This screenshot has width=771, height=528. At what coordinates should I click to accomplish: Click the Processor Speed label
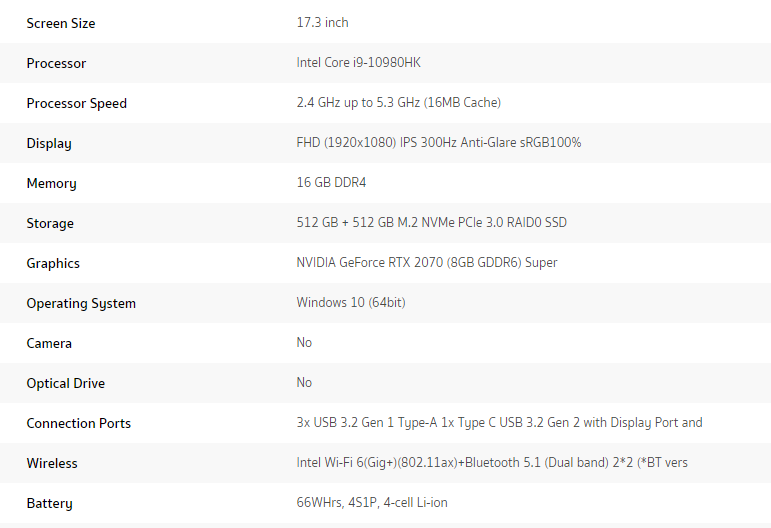pos(77,103)
